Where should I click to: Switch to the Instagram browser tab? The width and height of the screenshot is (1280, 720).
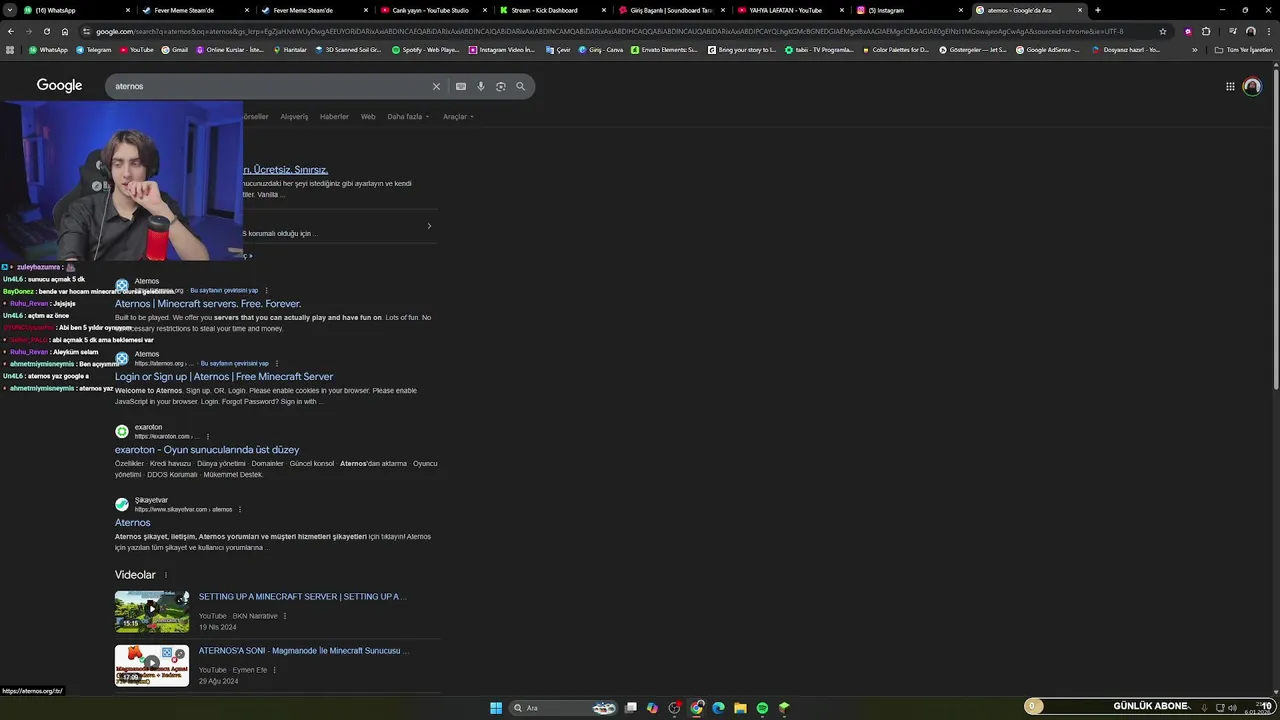click(x=909, y=10)
